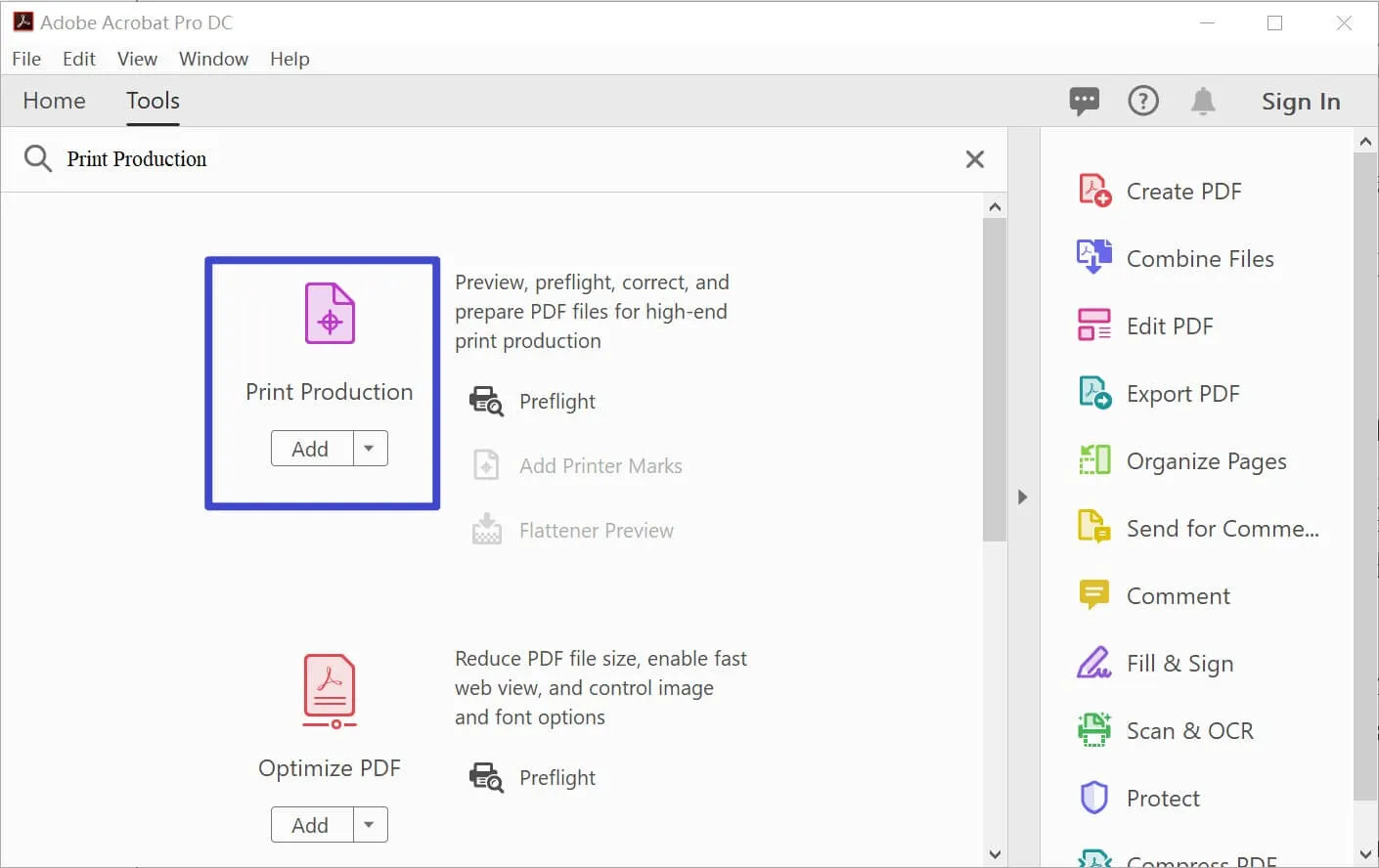This screenshot has height=868, width=1379.
Task: Open Preflight link under Print Production
Action: click(557, 402)
